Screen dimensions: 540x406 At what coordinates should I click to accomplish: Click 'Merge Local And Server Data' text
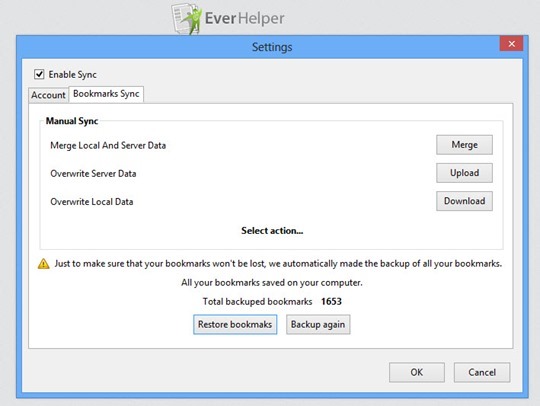pos(108,145)
